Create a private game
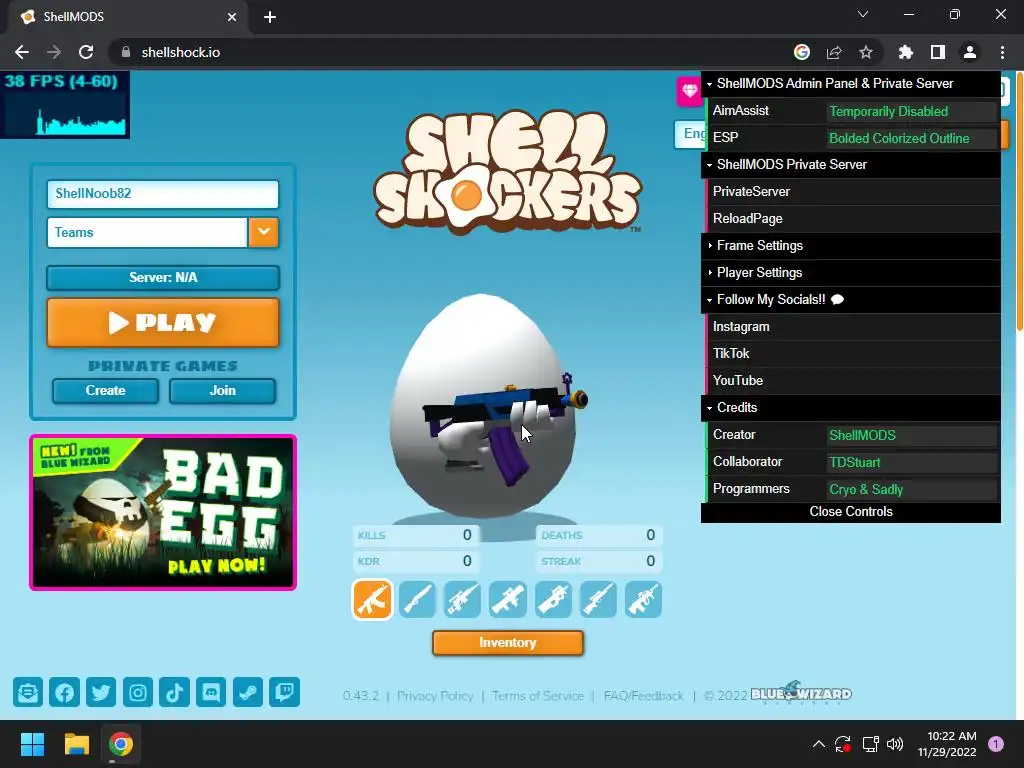This screenshot has width=1024, height=768. (x=105, y=391)
